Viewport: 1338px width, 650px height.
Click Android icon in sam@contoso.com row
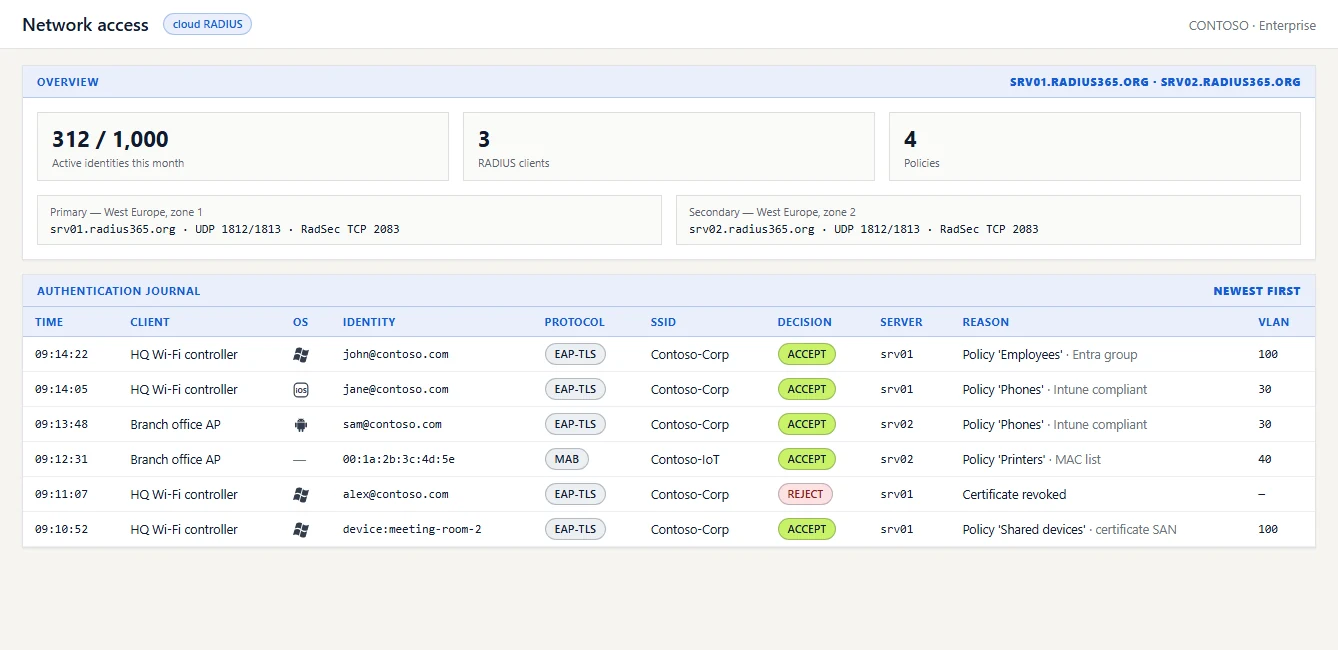point(301,424)
